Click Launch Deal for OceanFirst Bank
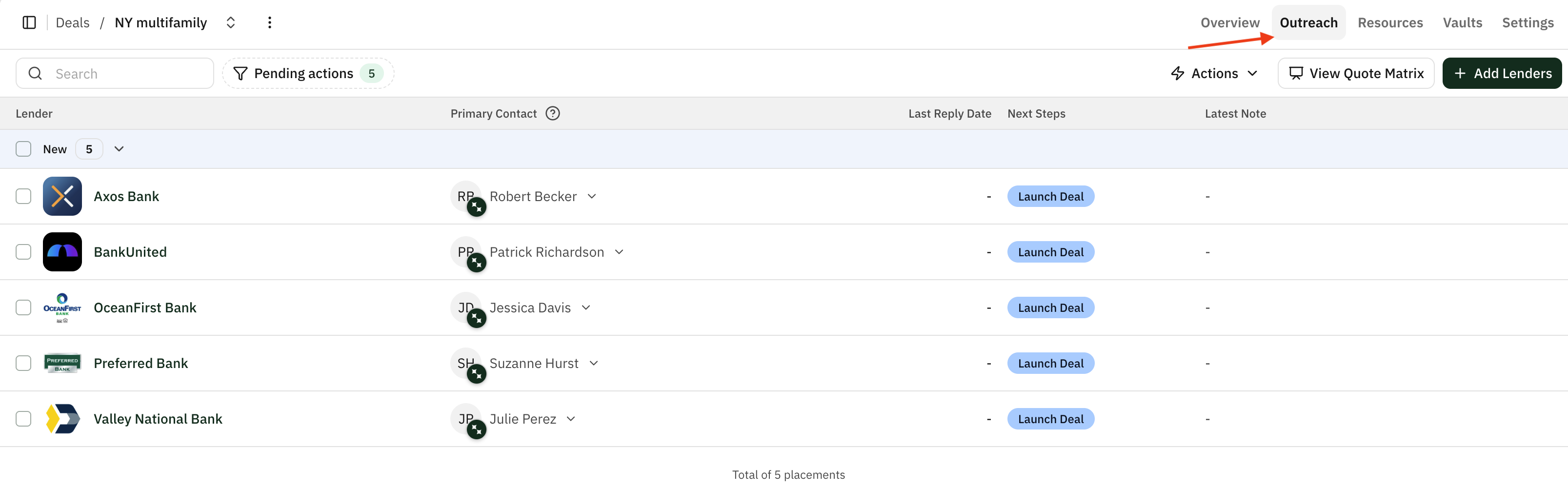 coord(1050,307)
